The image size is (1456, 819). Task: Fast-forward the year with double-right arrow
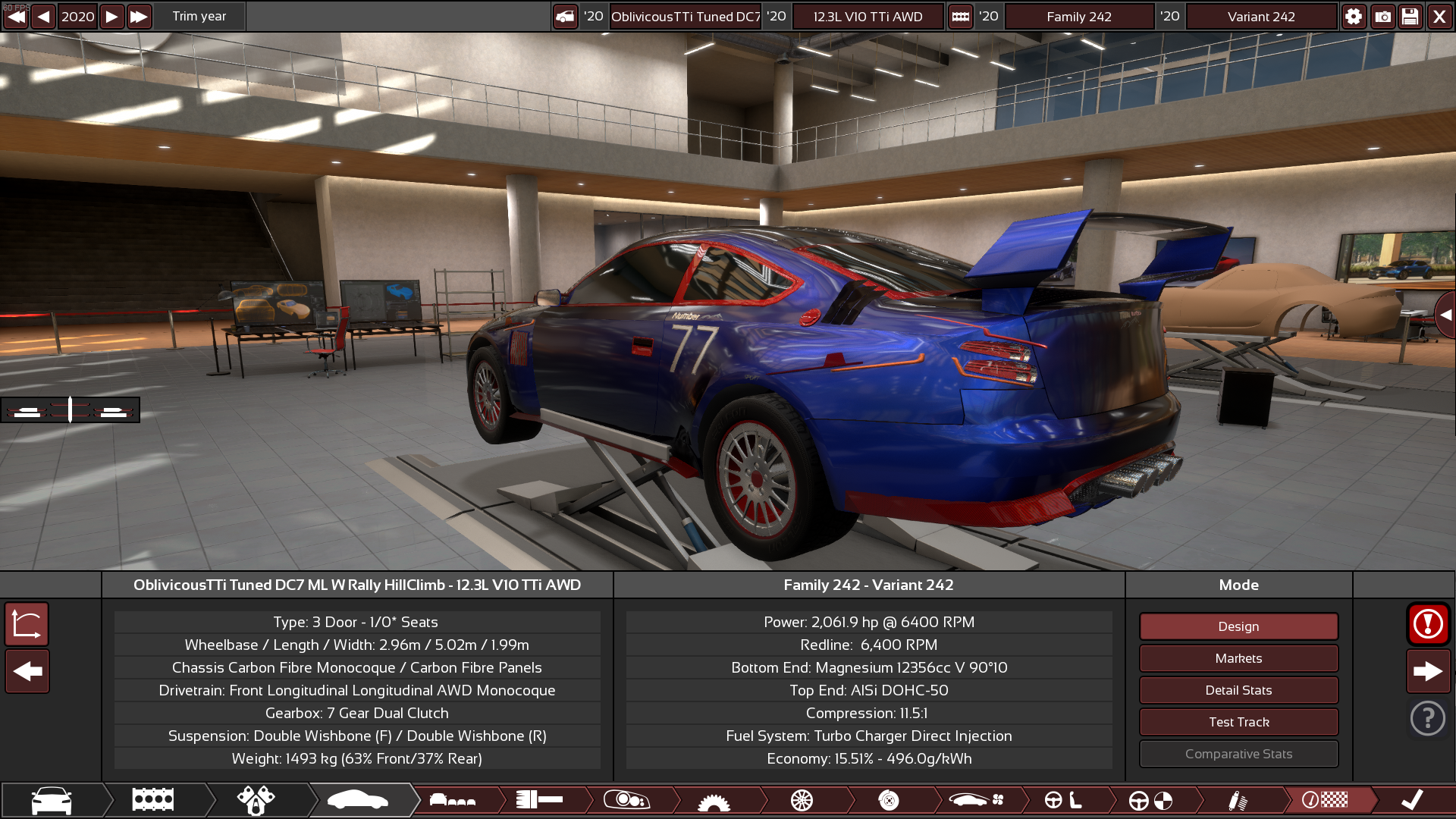[x=139, y=16]
